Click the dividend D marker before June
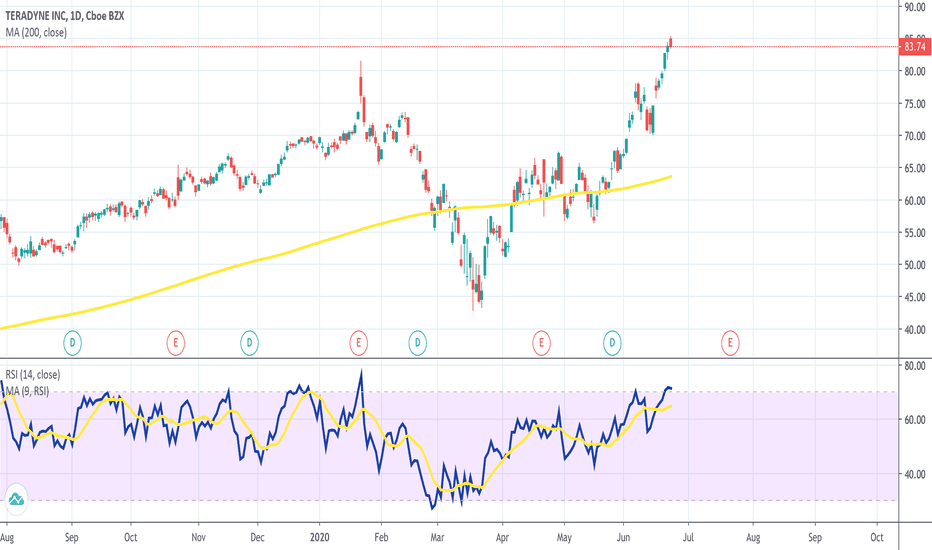 (x=612, y=342)
